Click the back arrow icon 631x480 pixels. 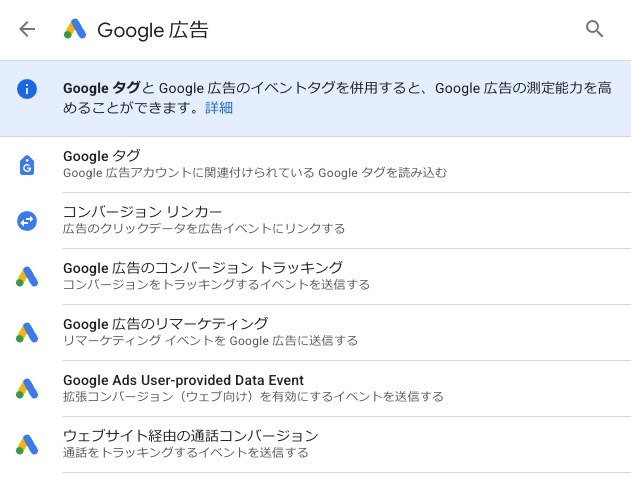click(x=27, y=29)
